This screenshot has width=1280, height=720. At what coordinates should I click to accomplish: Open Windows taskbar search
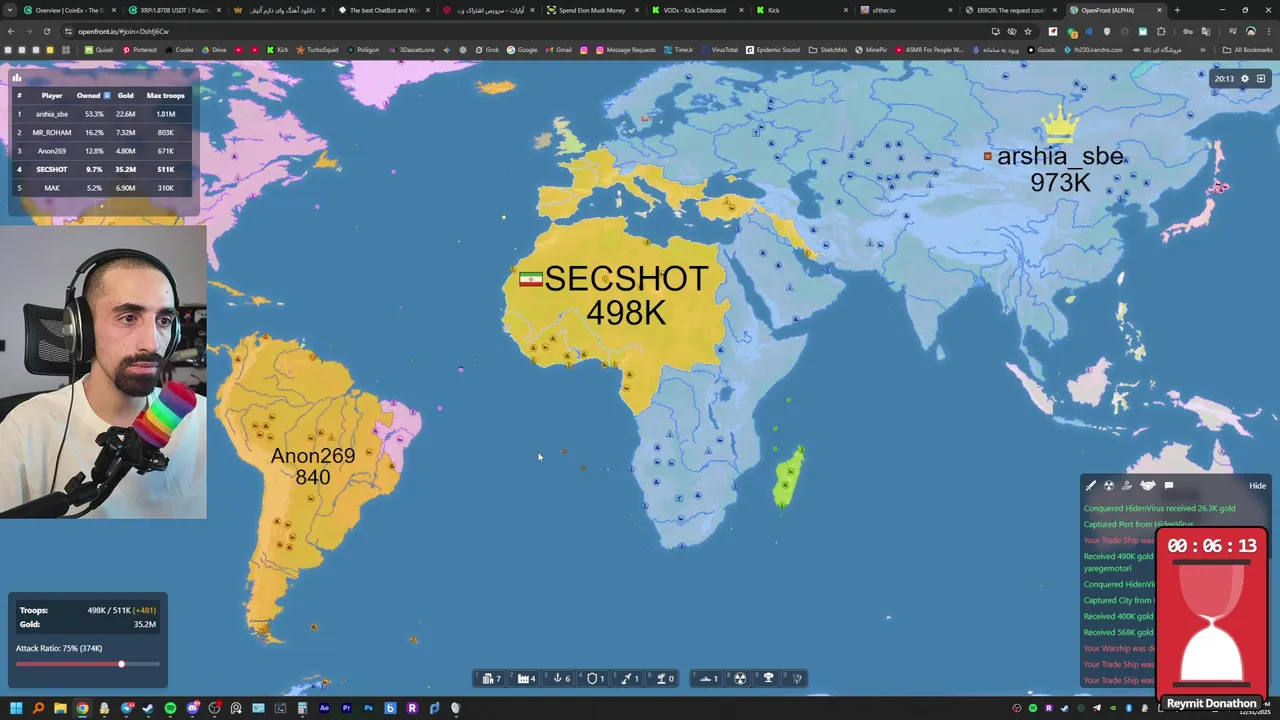click(38, 708)
